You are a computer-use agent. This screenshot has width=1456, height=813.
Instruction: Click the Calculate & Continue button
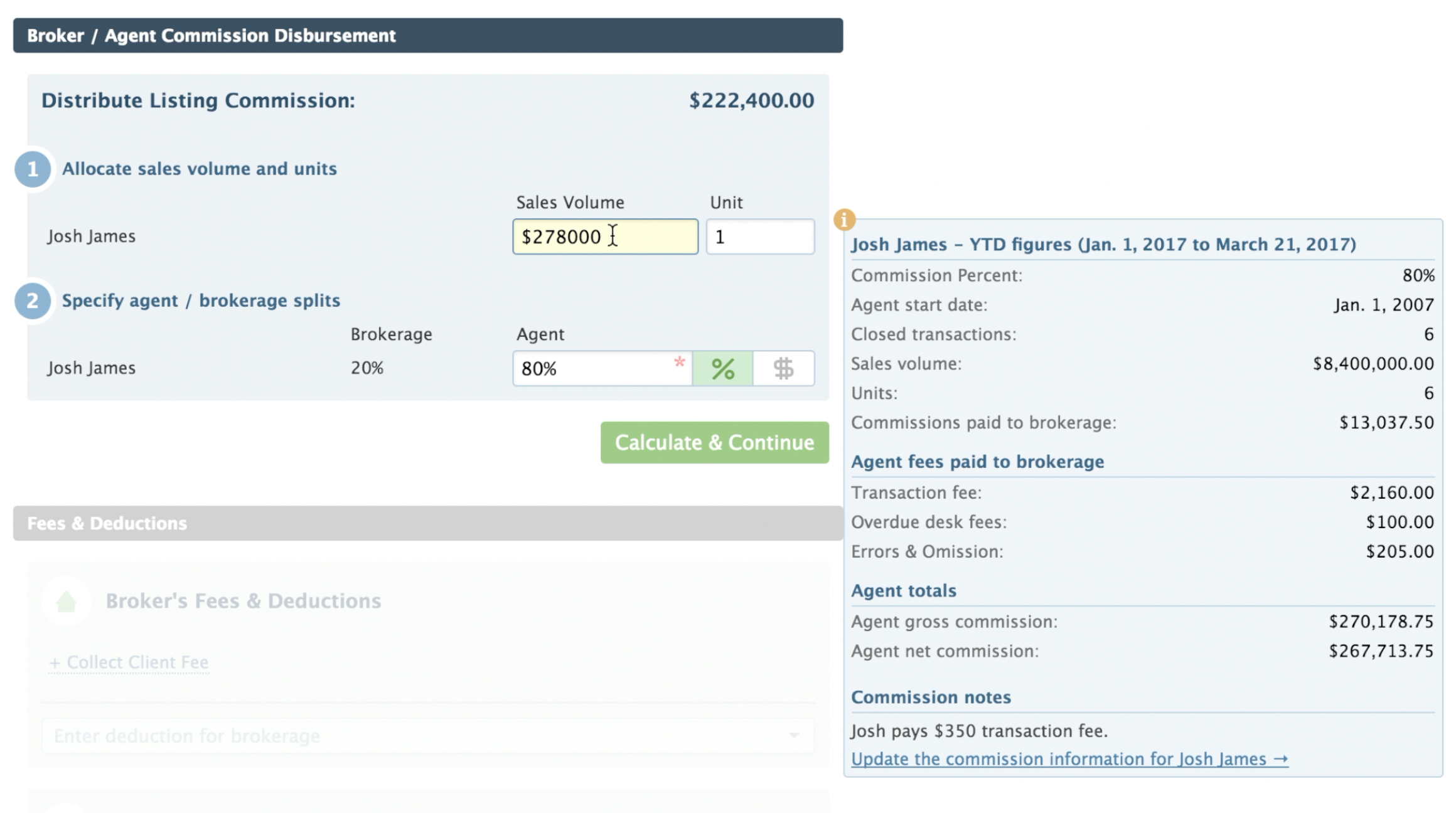(714, 442)
